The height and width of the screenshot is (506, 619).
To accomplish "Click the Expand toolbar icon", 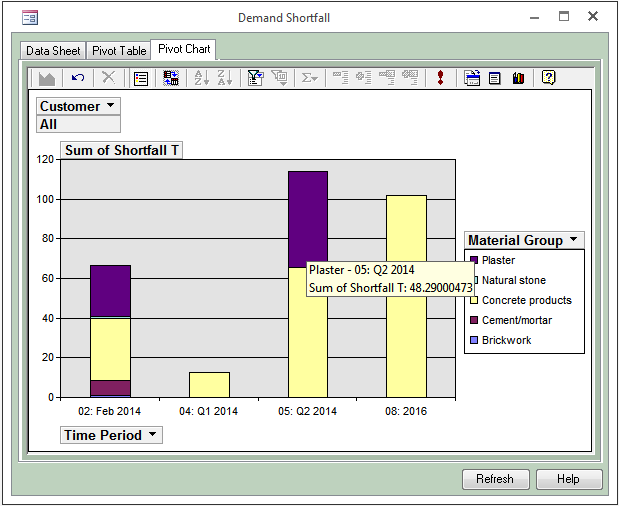I will coord(364,78).
